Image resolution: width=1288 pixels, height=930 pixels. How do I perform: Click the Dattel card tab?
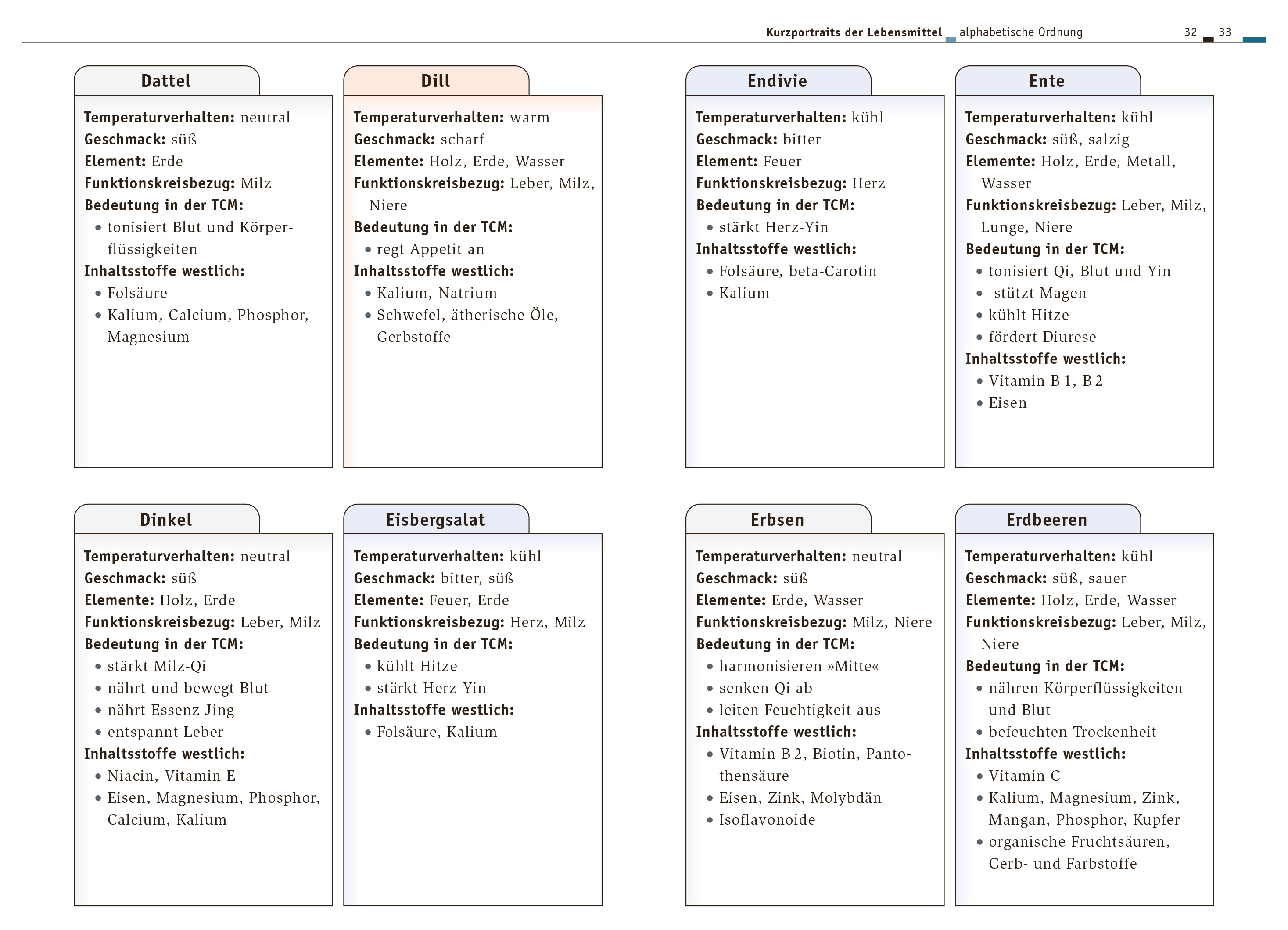coord(166,81)
